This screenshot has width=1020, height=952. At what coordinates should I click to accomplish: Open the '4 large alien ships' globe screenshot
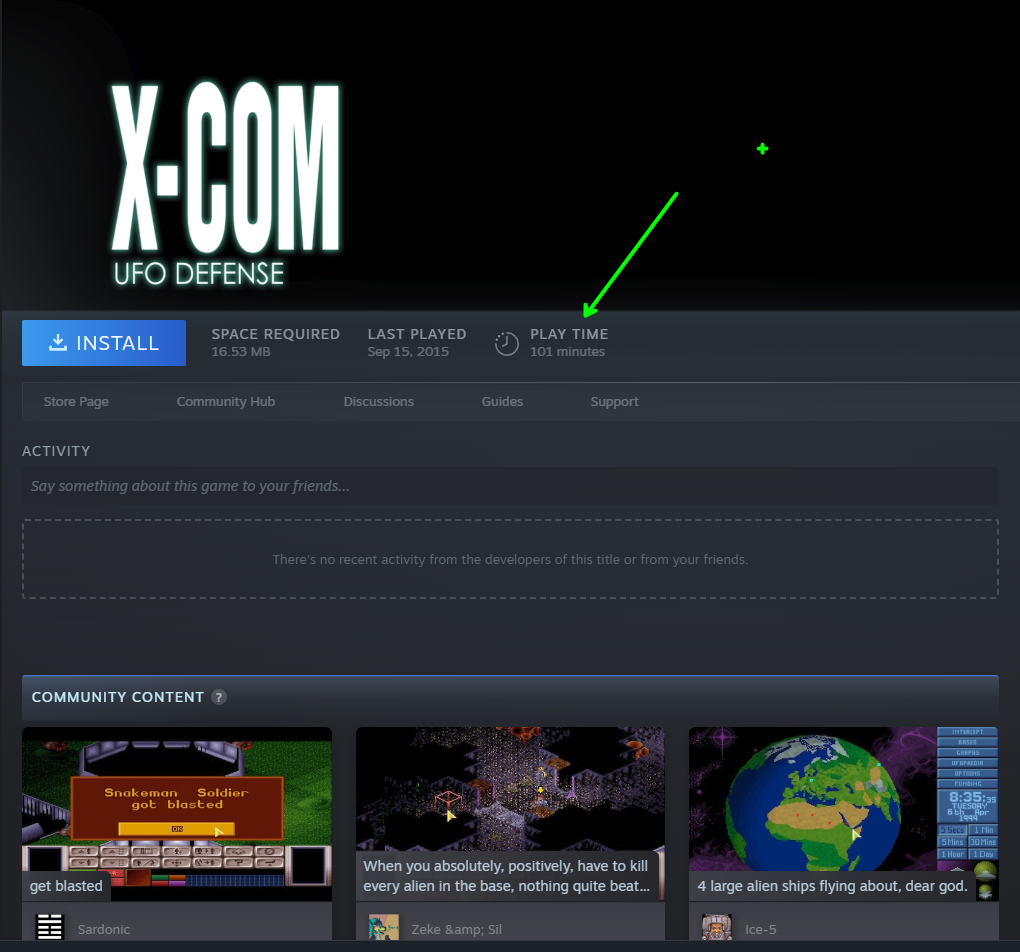pos(843,814)
